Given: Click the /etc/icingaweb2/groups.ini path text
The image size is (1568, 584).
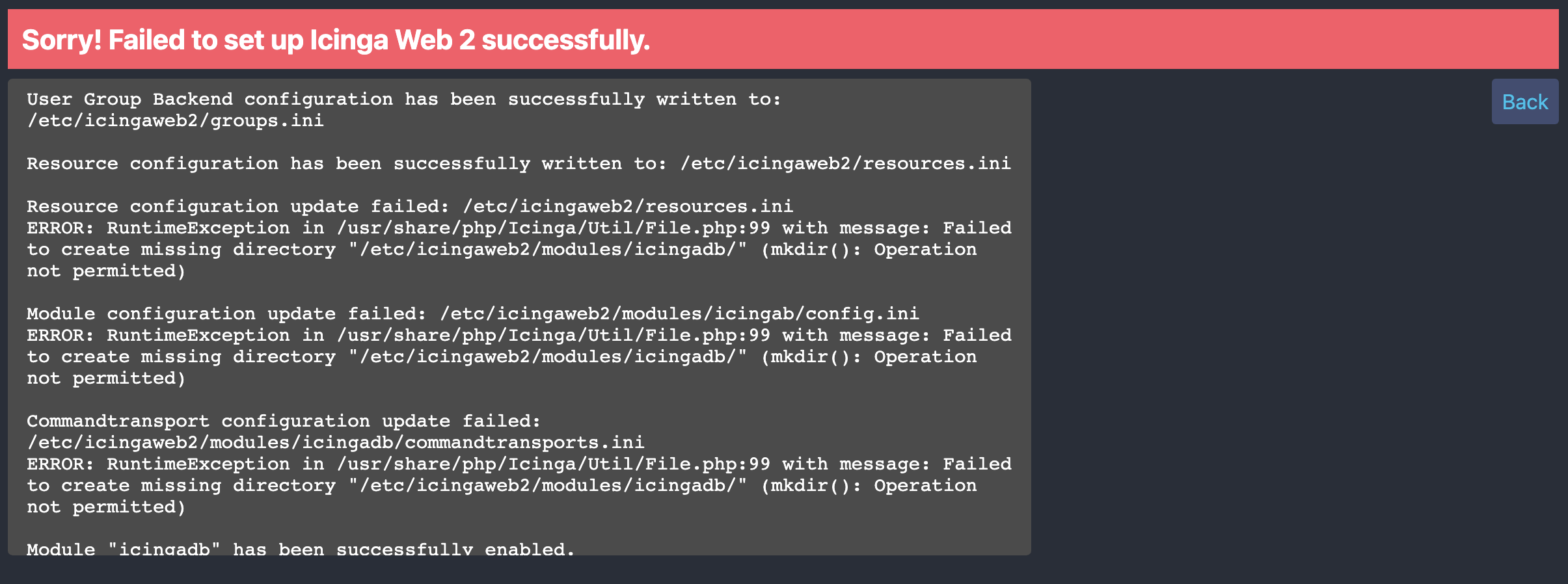Looking at the screenshot, I should (175, 121).
